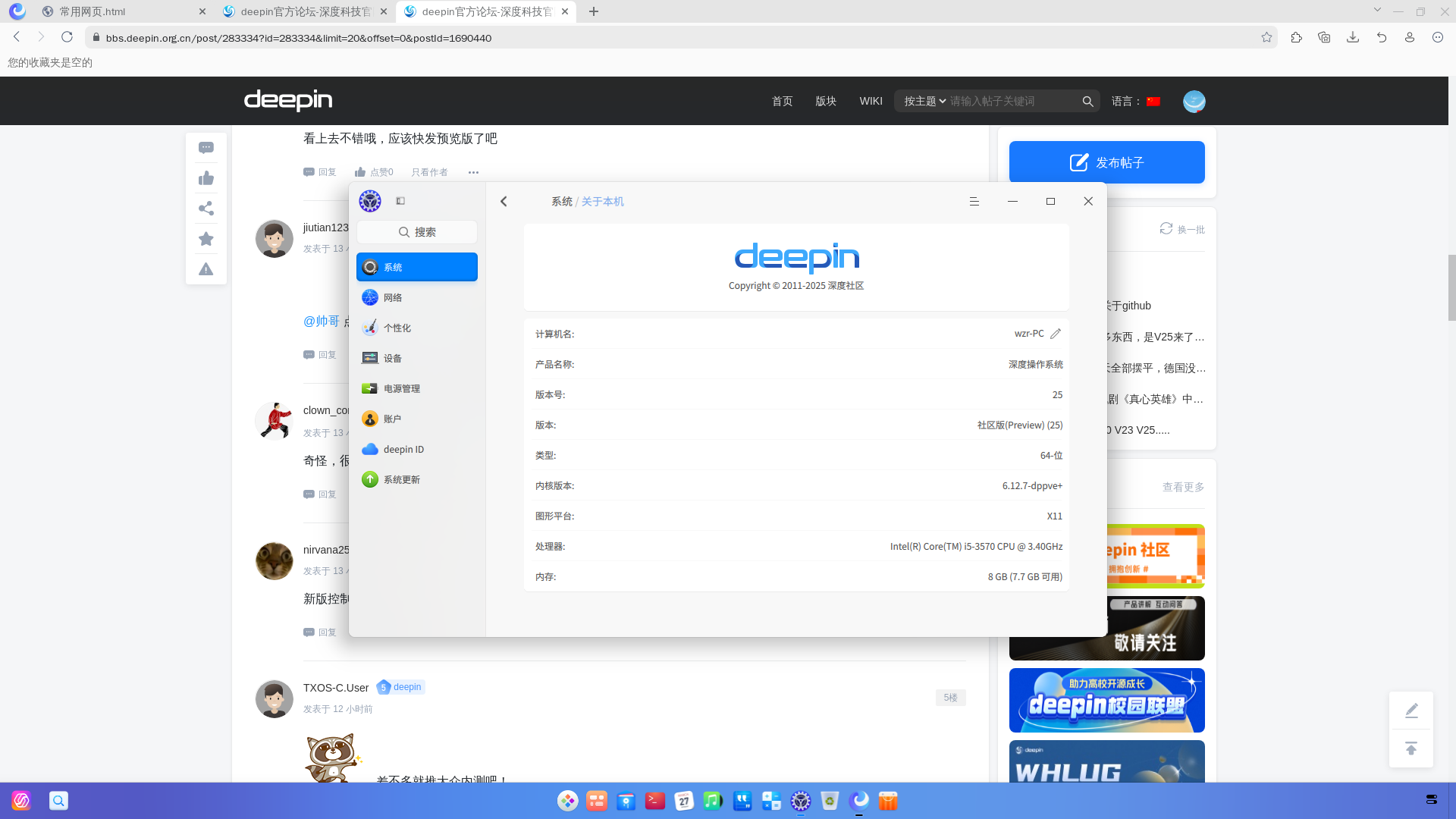Click the pencil write-reply floating button
Screen dimensions: 1456x819
(x=1411, y=711)
